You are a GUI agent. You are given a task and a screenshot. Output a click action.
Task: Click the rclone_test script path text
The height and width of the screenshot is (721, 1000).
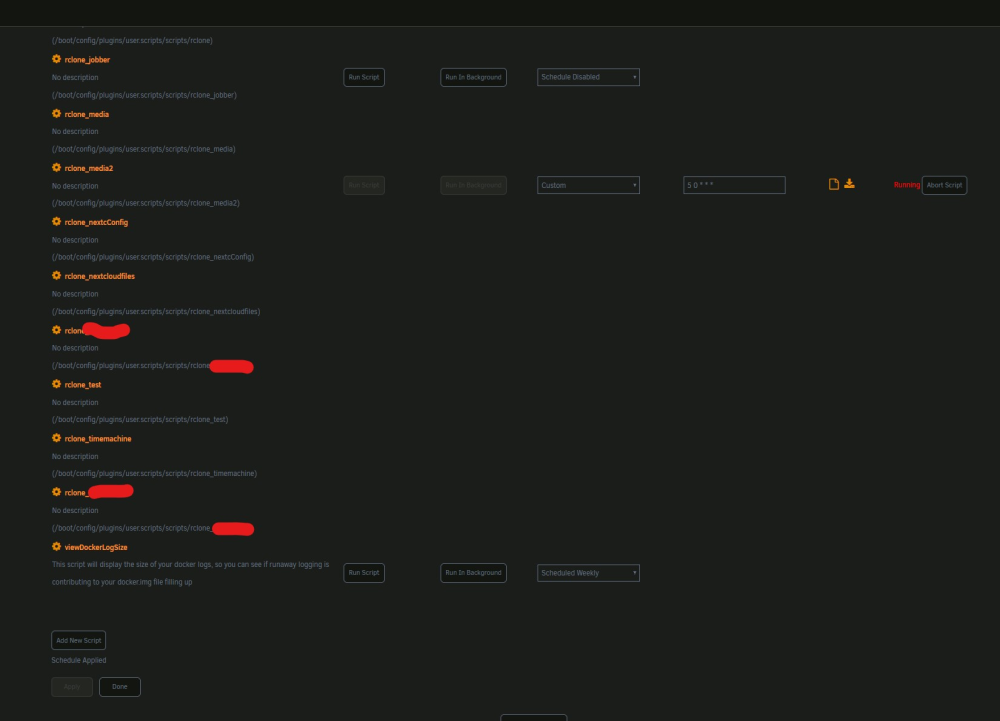[x=140, y=419]
